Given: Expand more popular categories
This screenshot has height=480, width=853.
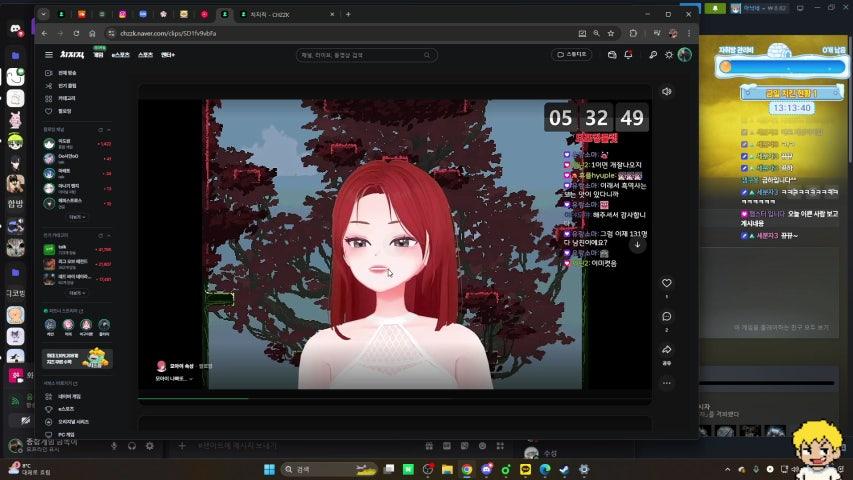Looking at the screenshot, I should (77, 293).
